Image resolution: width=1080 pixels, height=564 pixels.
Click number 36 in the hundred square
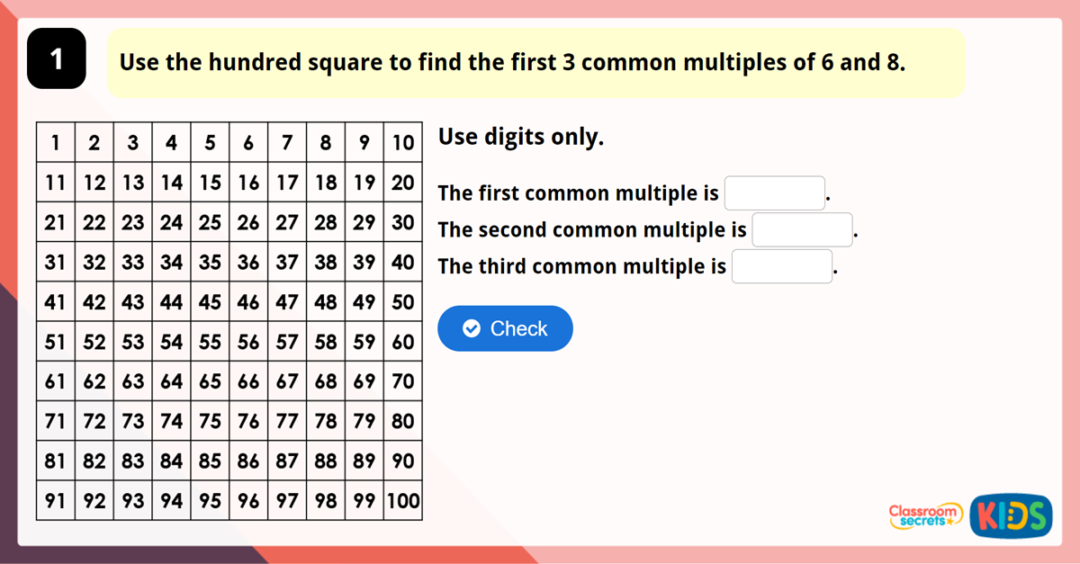click(249, 262)
